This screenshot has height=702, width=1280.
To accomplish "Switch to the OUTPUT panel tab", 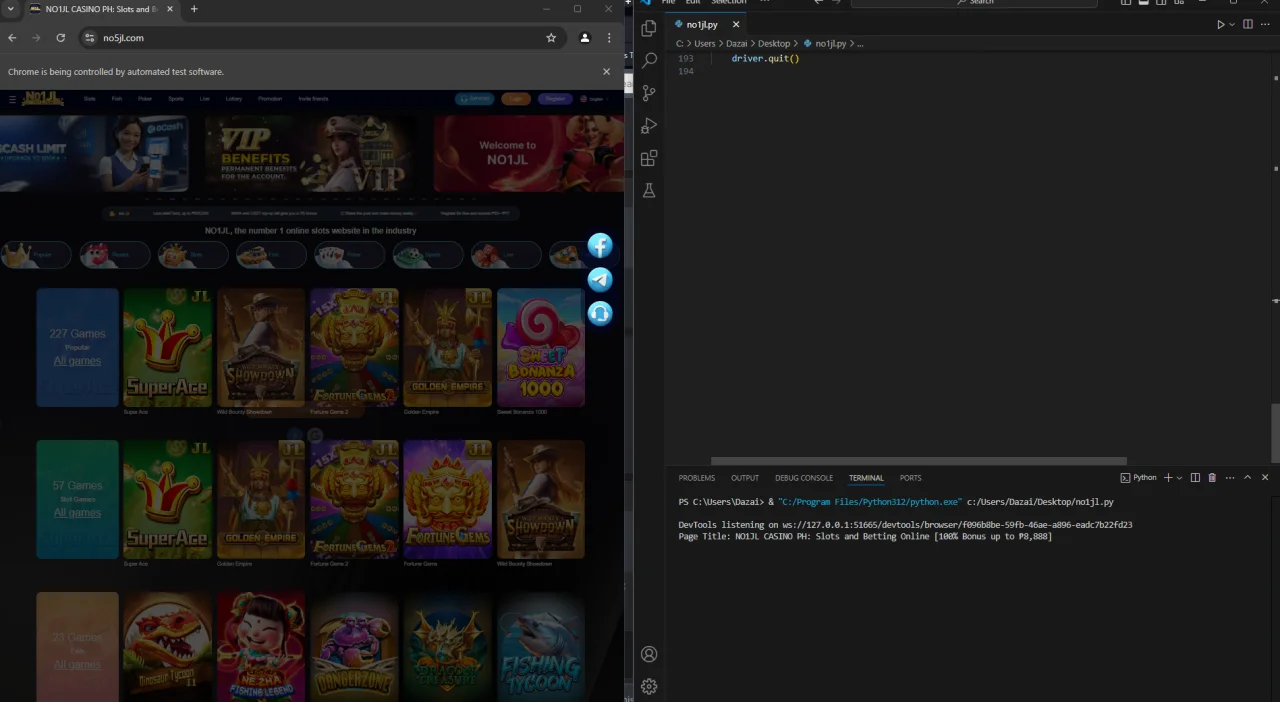I will 745,478.
